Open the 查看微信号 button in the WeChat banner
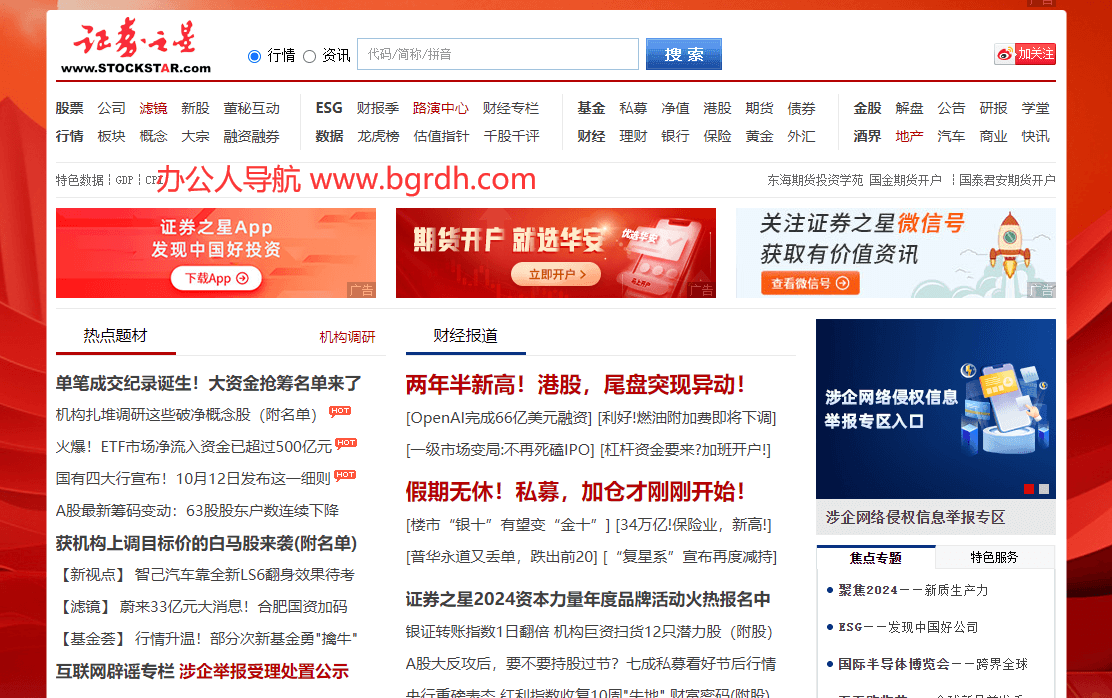 tap(809, 283)
